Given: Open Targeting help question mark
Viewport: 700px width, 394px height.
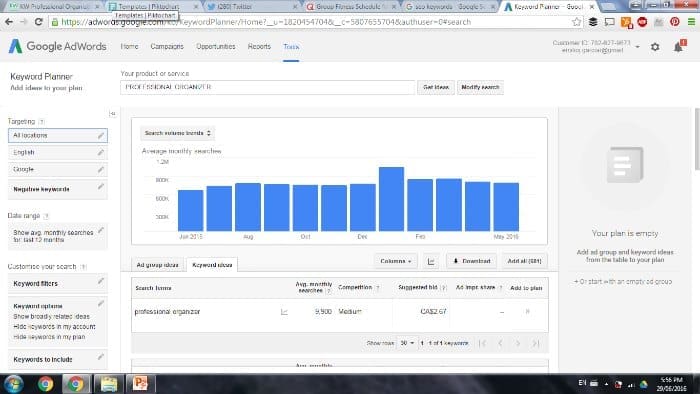Looking at the screenshot, I should [x=42, y=122].
